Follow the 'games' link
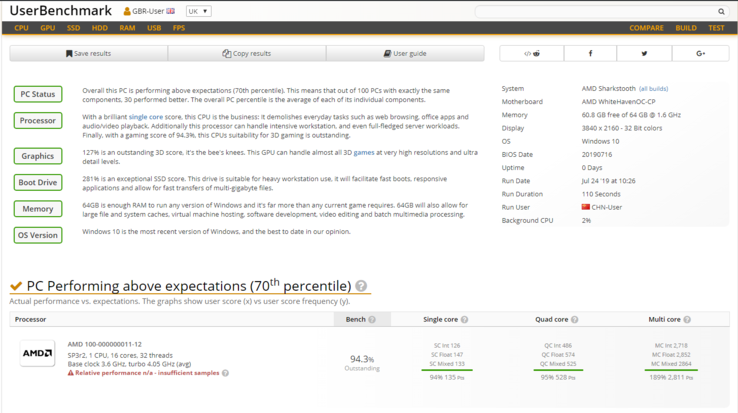Image resolution: width=738 pixels, height=413 pixels. (x=364, y=153)
